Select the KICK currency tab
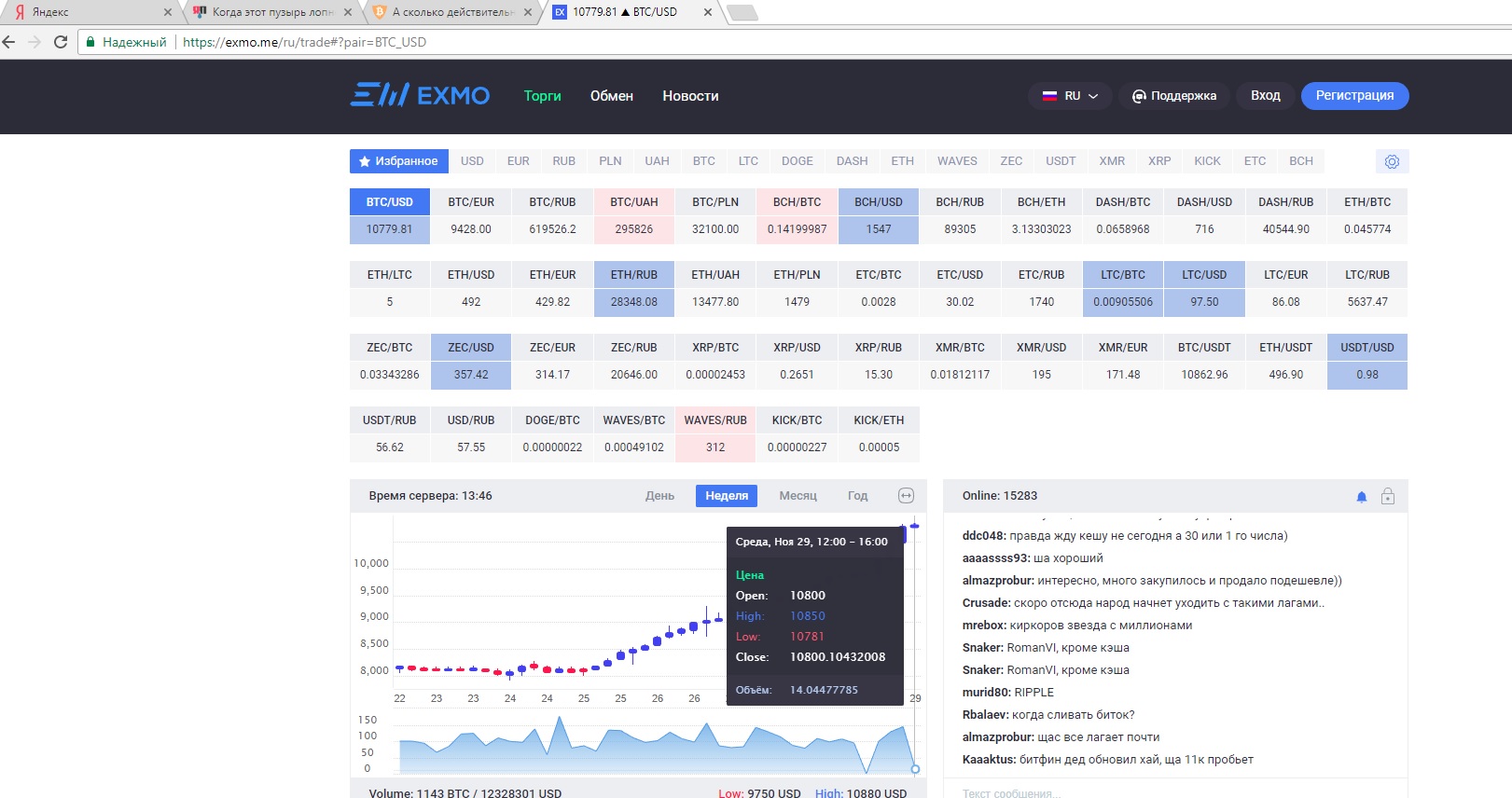The image size is (1512, 798). 1207,161
